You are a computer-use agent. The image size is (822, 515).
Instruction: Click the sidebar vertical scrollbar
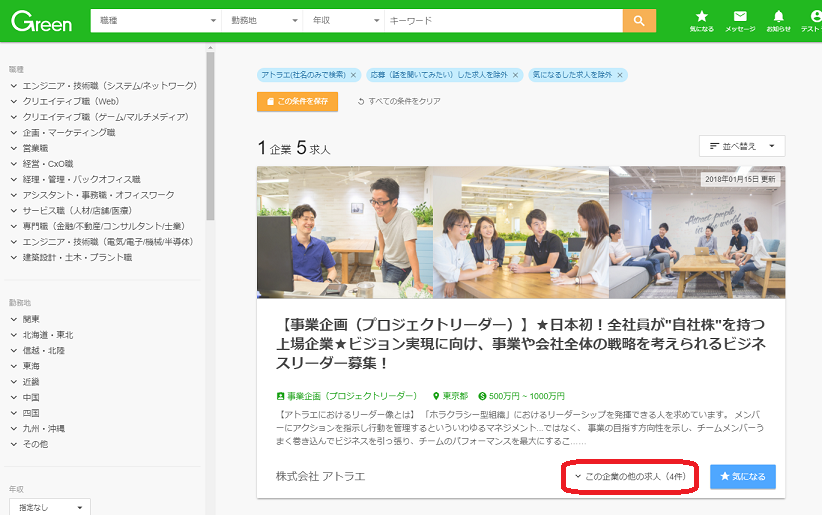pos(210,136)
